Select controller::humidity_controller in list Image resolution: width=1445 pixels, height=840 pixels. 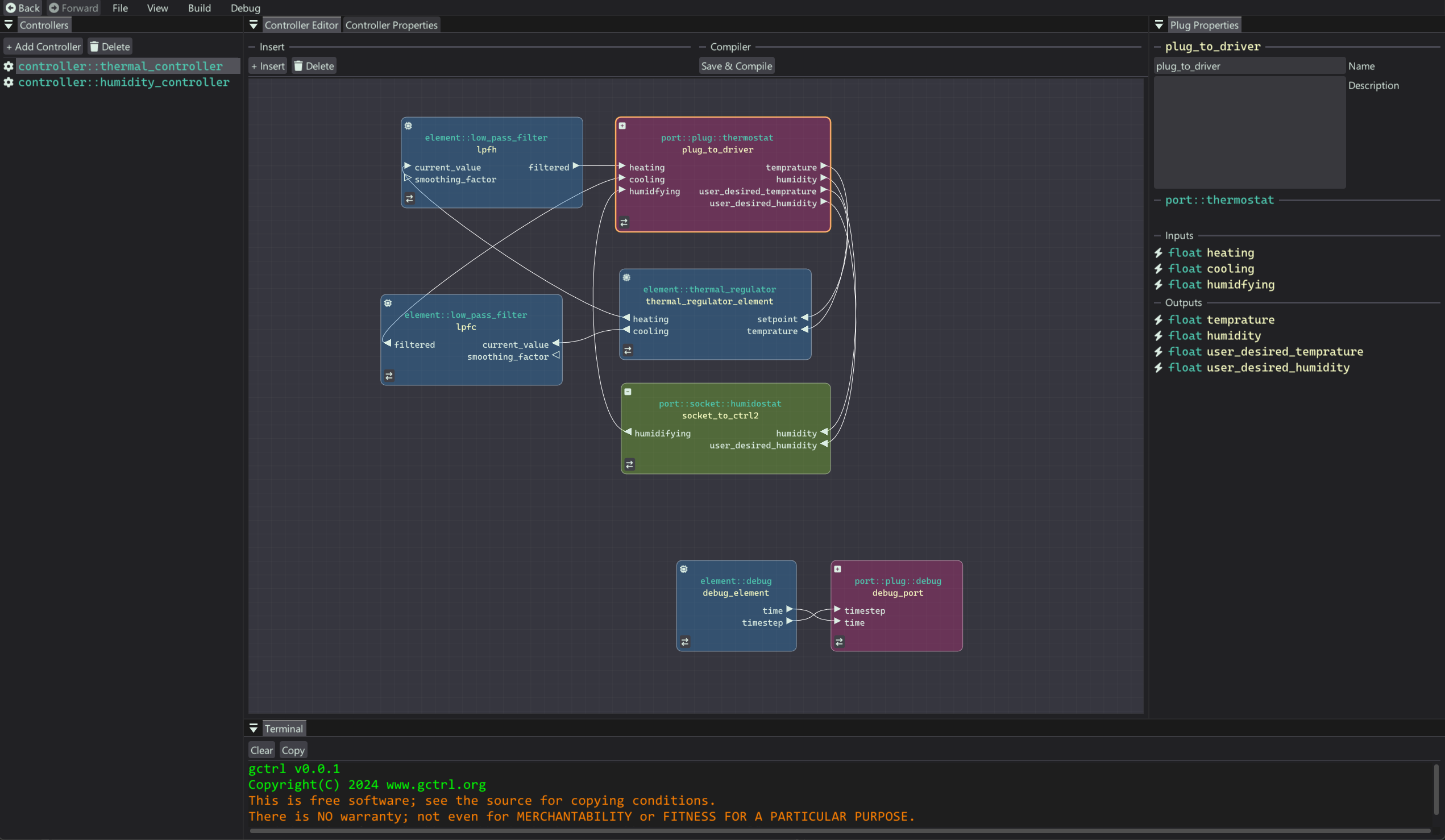[x=124, y=82]
